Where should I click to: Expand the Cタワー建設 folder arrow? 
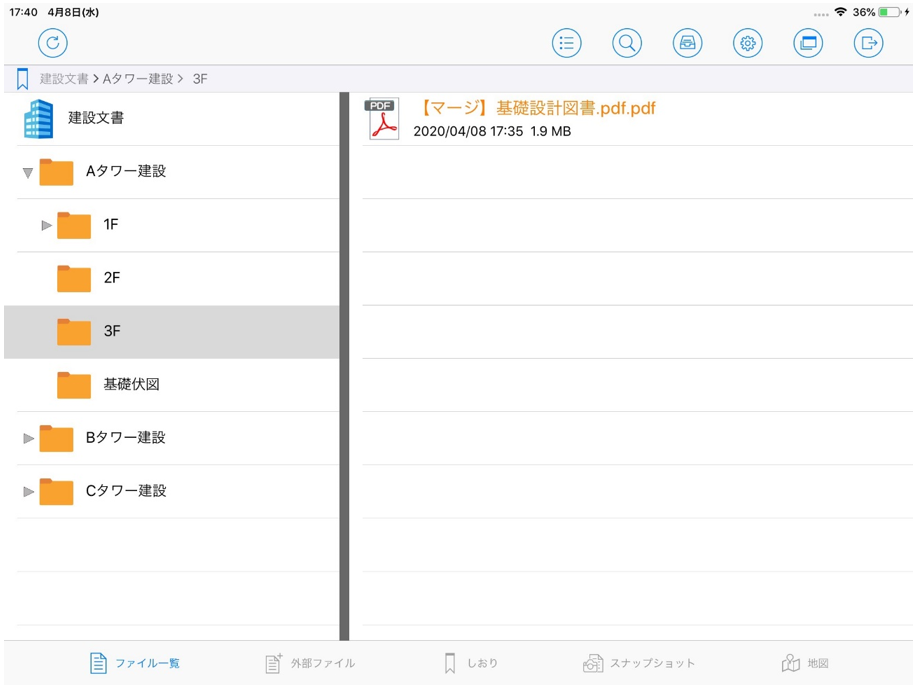28,491
